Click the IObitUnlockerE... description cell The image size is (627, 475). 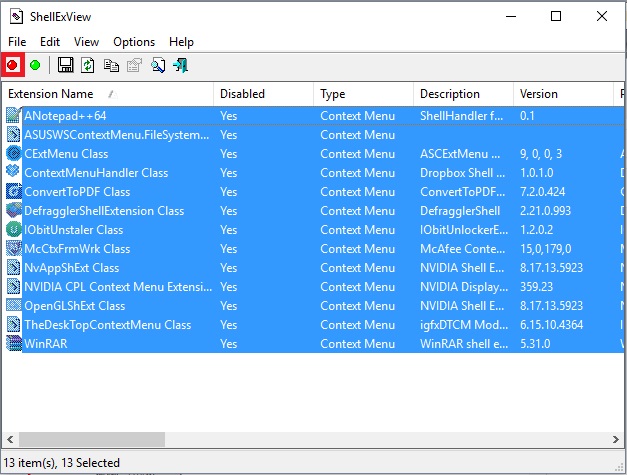point(464,230)
